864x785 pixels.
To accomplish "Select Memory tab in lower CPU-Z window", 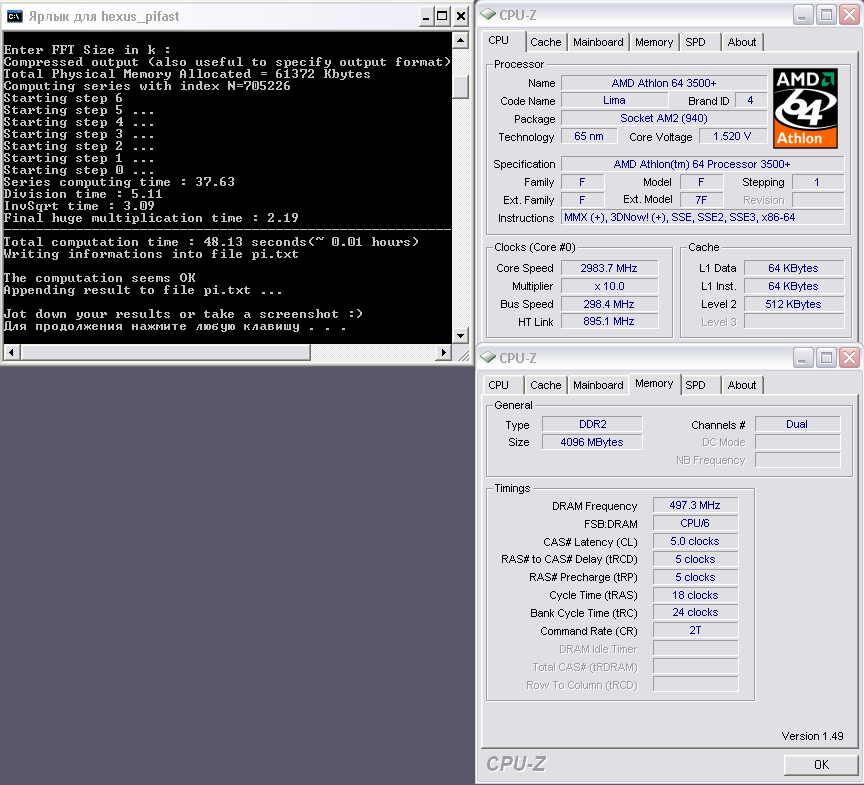I will 654,383.
